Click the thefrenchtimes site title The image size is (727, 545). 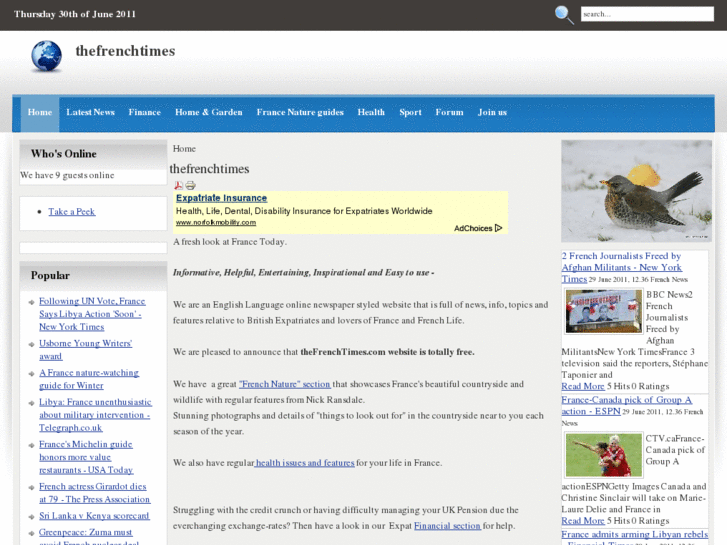[125, 51]
